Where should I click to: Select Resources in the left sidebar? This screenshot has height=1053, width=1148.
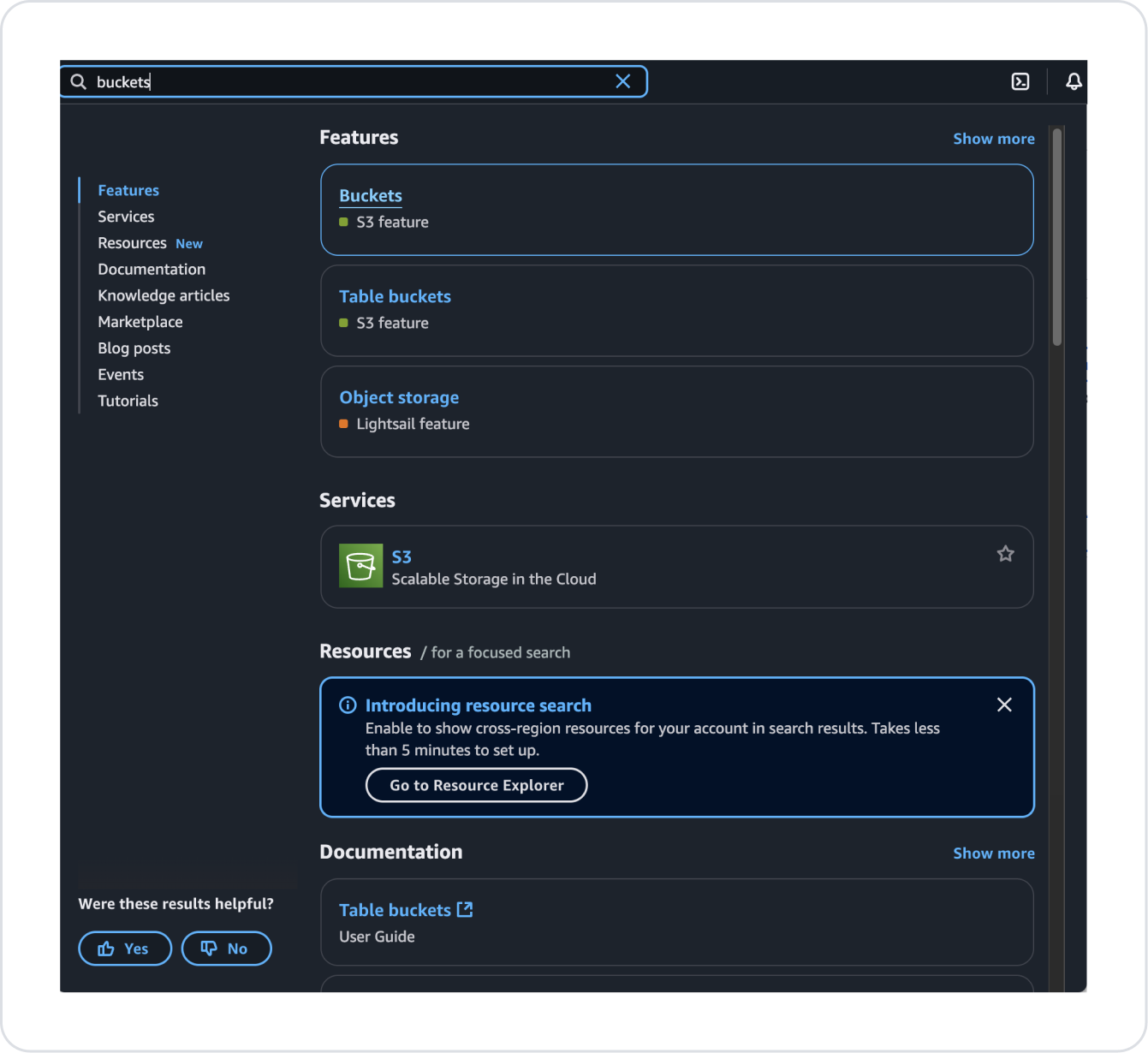pyautogui.click(x=132, y=243)
